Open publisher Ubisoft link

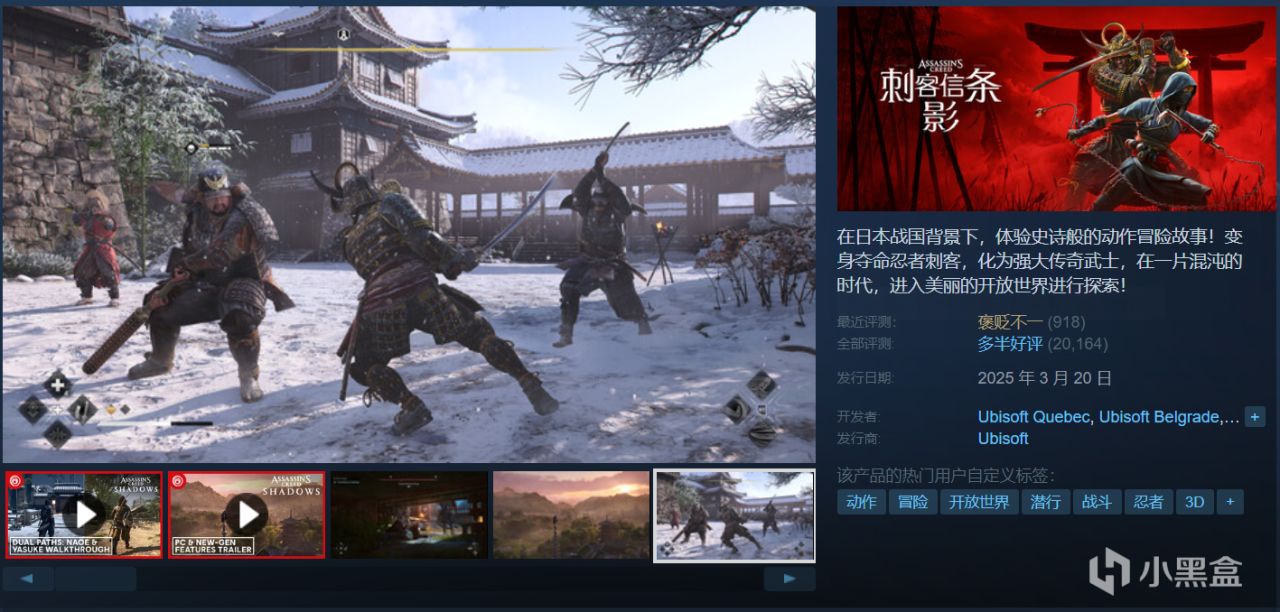(1003, 438)
